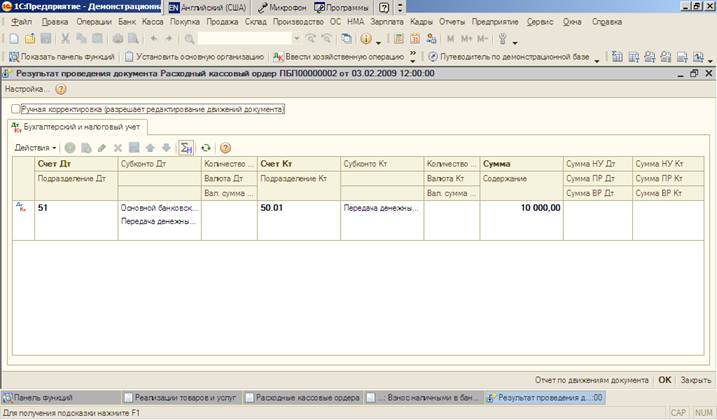
Task: Click the edit pencil icon in table toolbar
Action: tap(102, 148)
